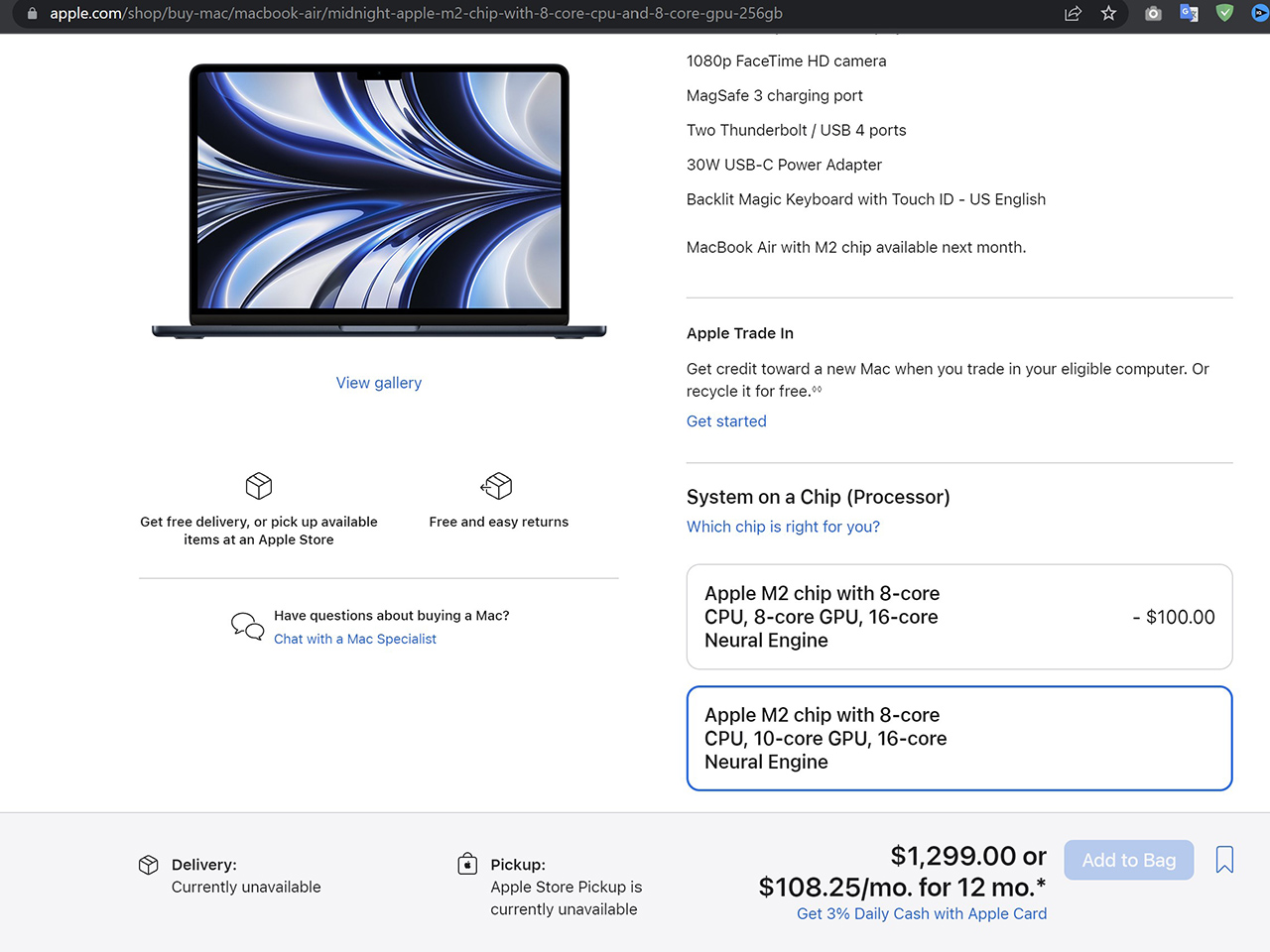Click MacBook Air with M2 chip available text
1270x952 pixels.
[856, 247]
